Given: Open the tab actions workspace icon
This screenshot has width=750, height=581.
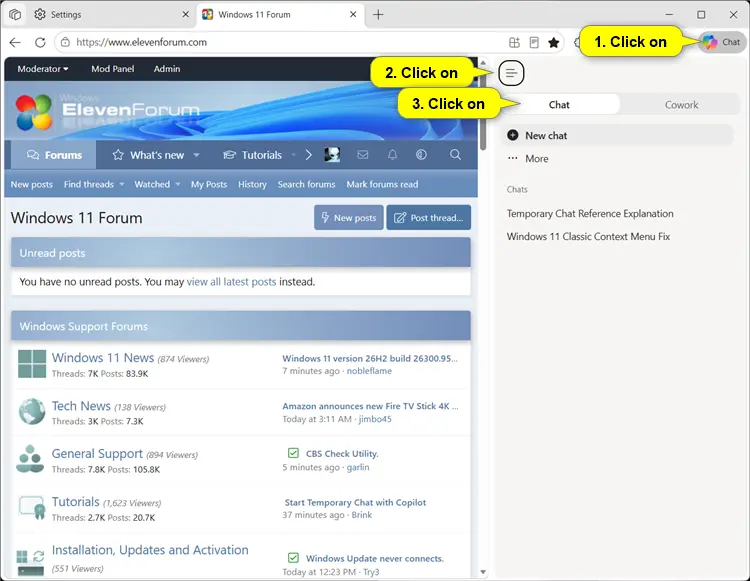Looking at the screenshot, I should (15, 15).
